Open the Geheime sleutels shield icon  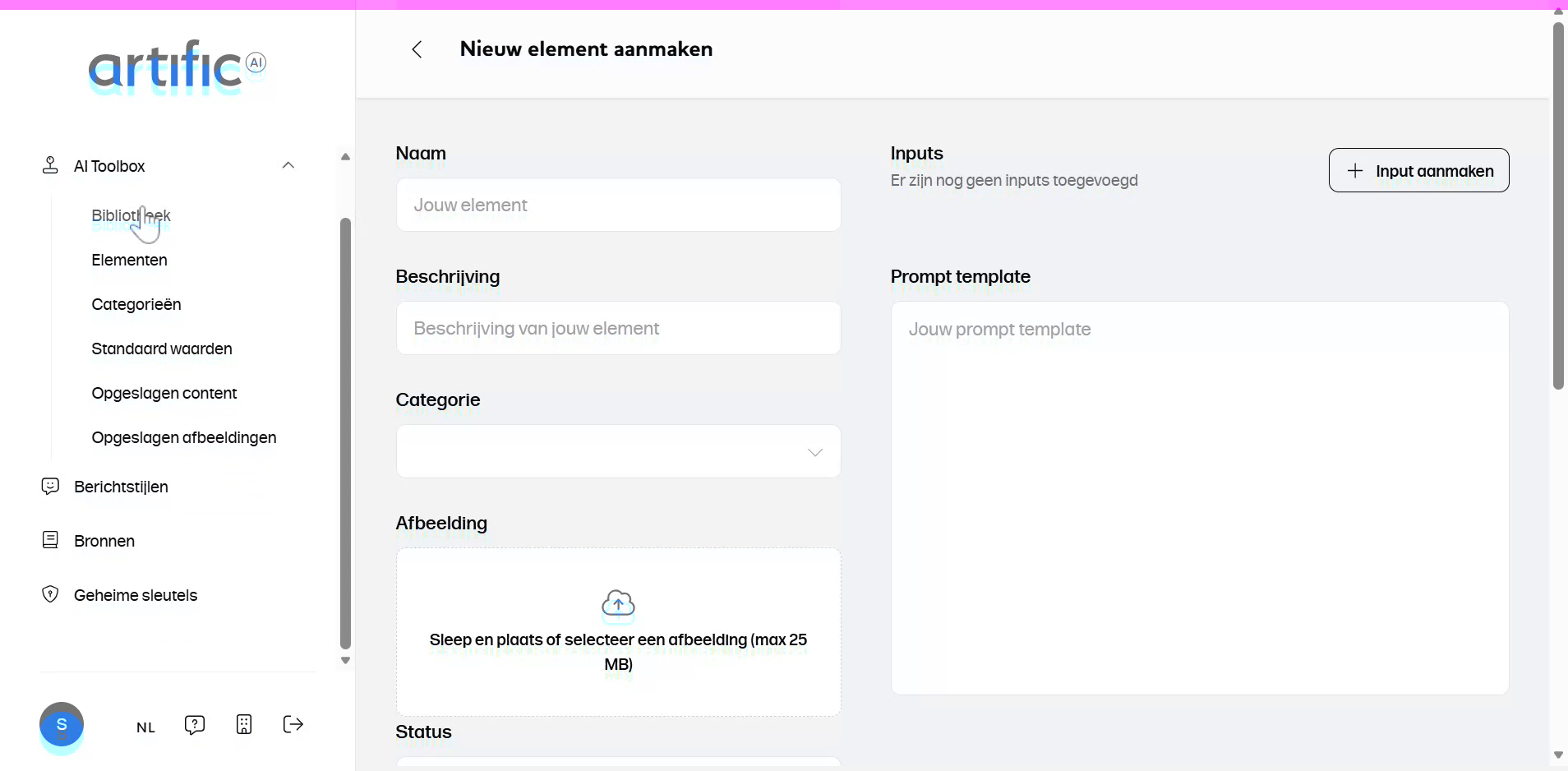click(50, 594)
